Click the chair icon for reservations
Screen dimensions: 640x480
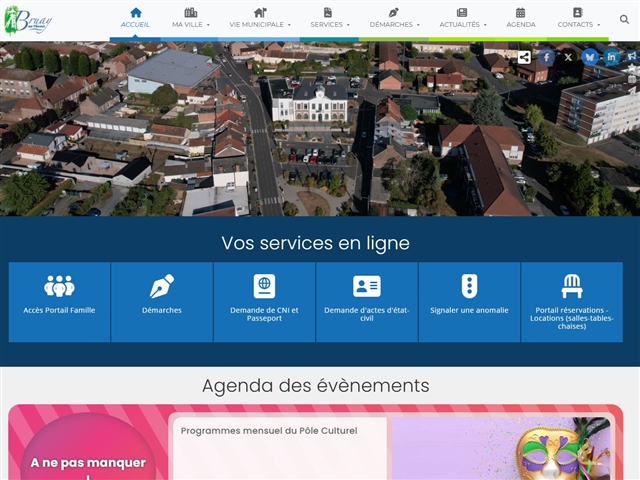572,286
